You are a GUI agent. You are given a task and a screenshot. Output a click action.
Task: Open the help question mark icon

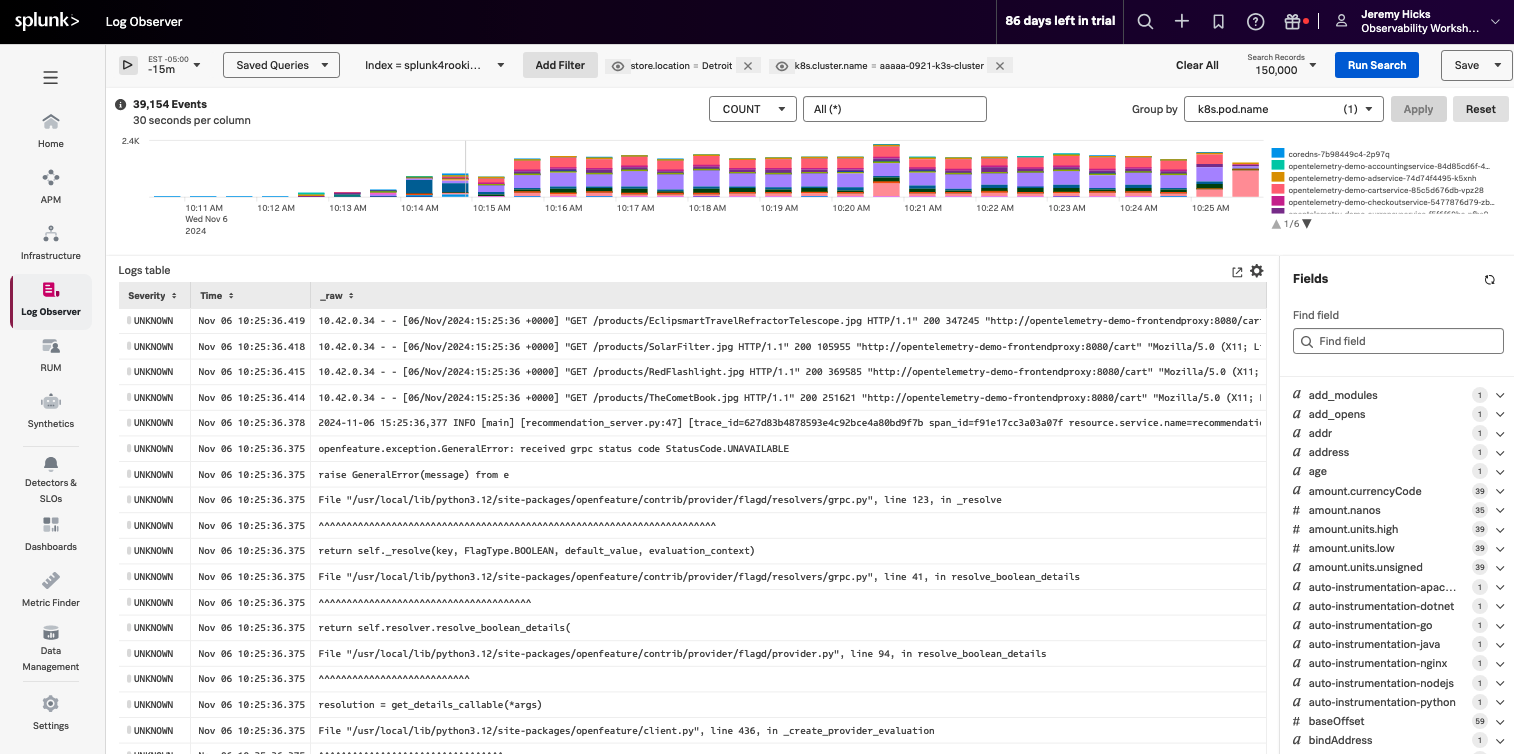pyautogui.click(x=1255, y=22)
